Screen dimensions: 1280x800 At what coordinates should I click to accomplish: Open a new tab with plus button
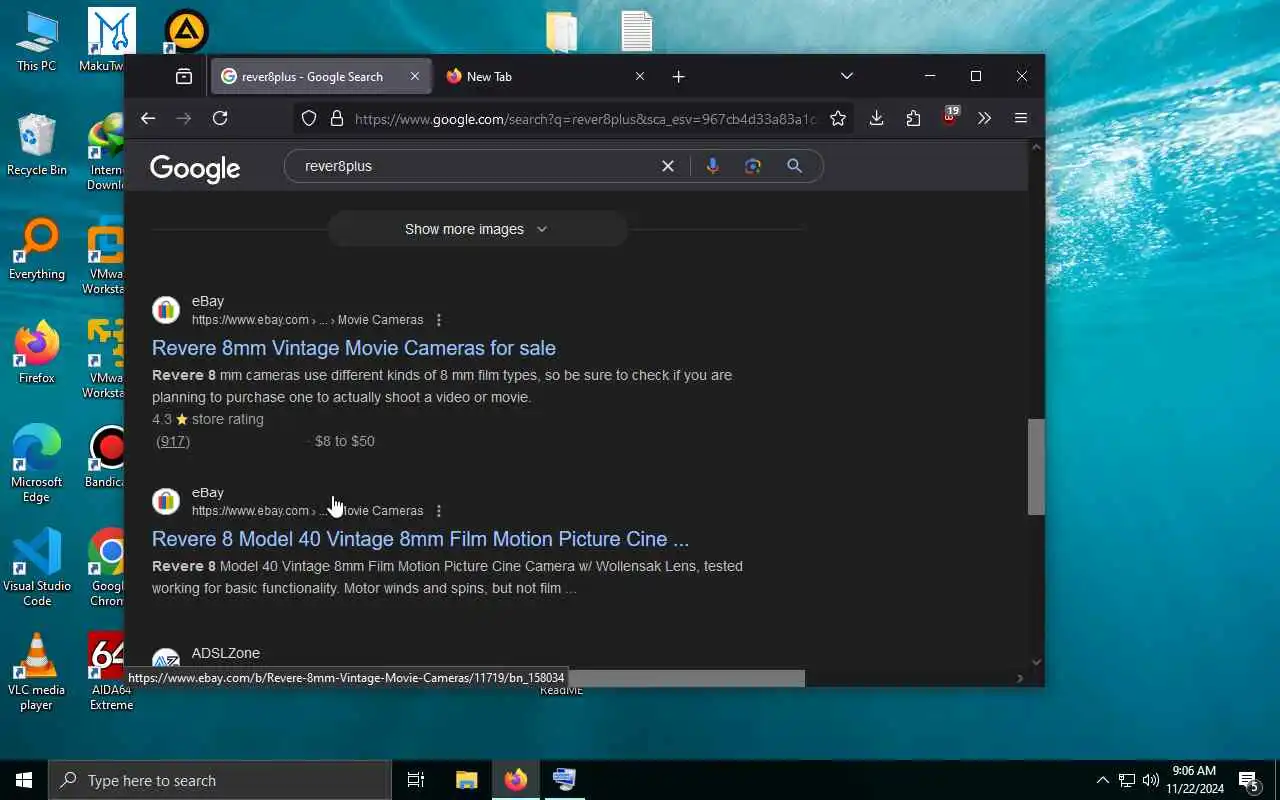tap(679, 76)
